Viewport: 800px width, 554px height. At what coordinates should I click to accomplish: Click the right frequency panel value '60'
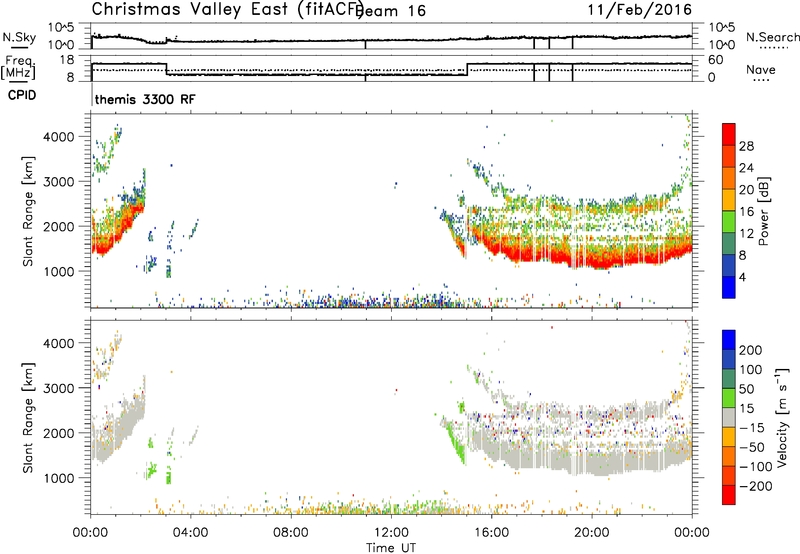pyautogui.click(x=716, y=60)
